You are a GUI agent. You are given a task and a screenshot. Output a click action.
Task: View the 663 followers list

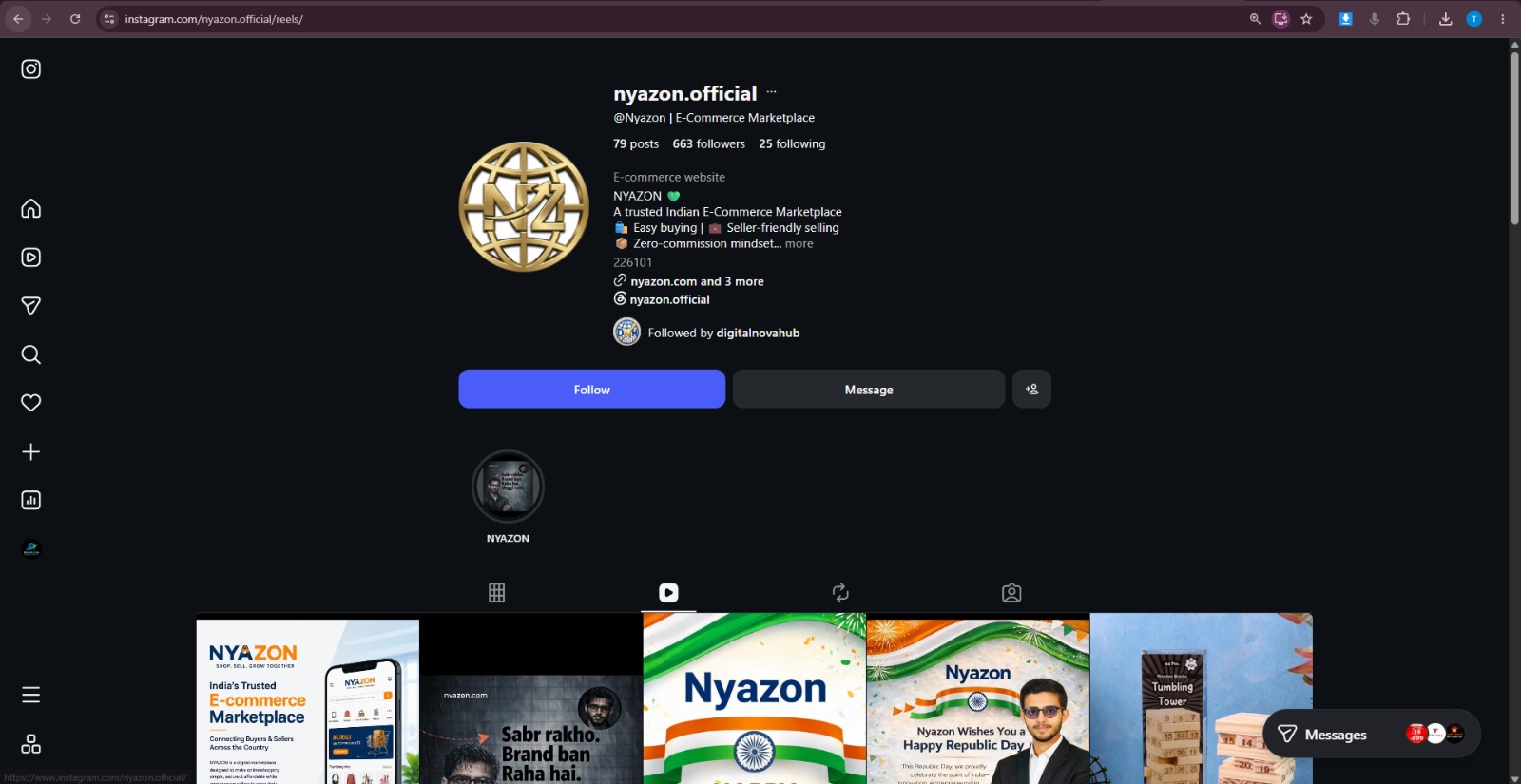[709, 144]
